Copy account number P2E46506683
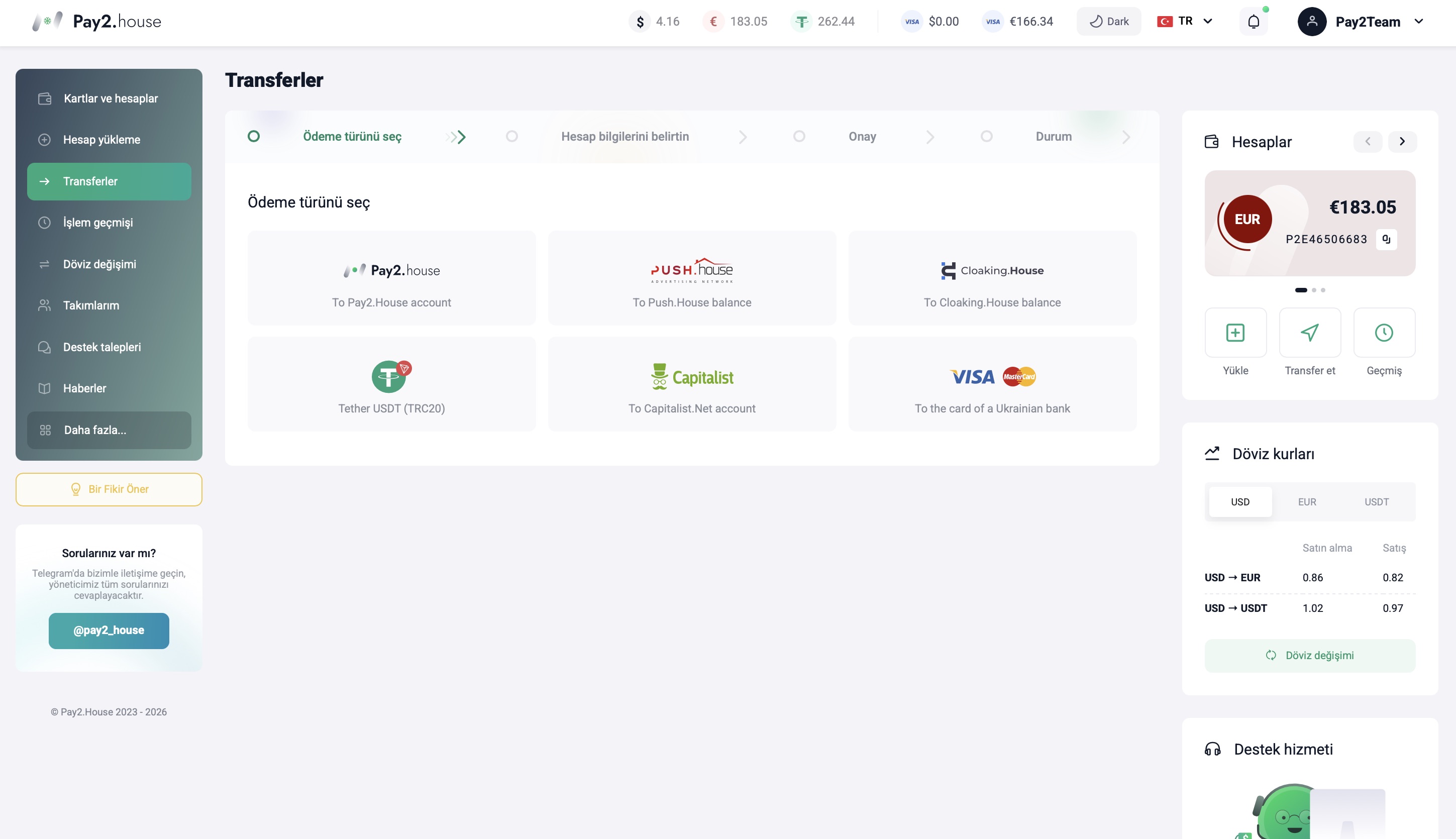The width and height of the screenshot is (1456, 839). point(1386,239)
